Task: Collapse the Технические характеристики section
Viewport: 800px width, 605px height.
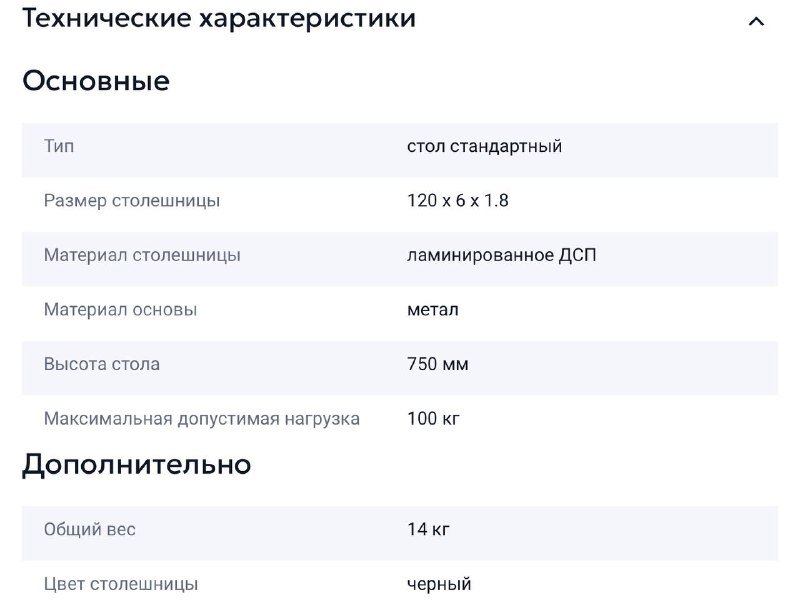Action: 220,18
